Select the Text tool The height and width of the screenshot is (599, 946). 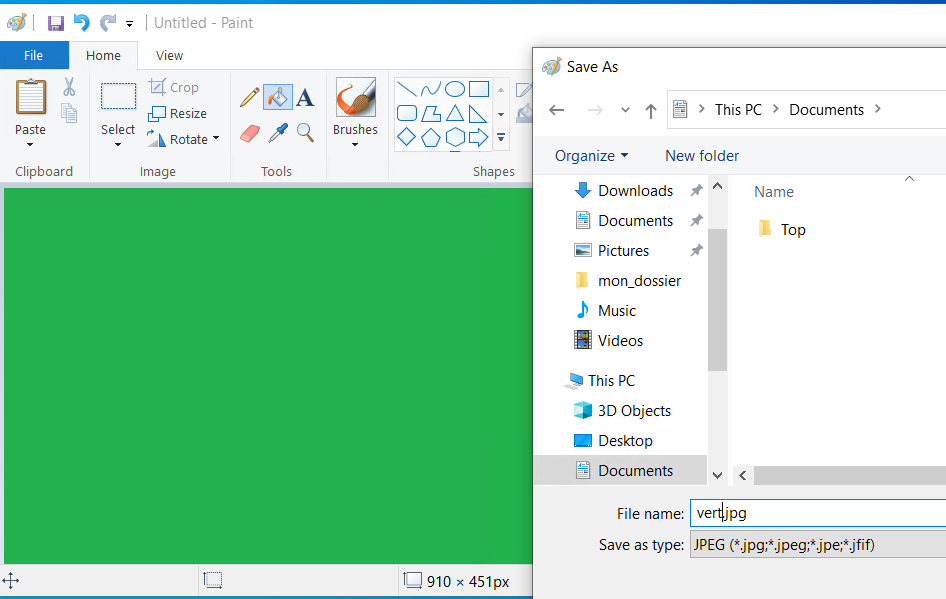pos(305,97)
